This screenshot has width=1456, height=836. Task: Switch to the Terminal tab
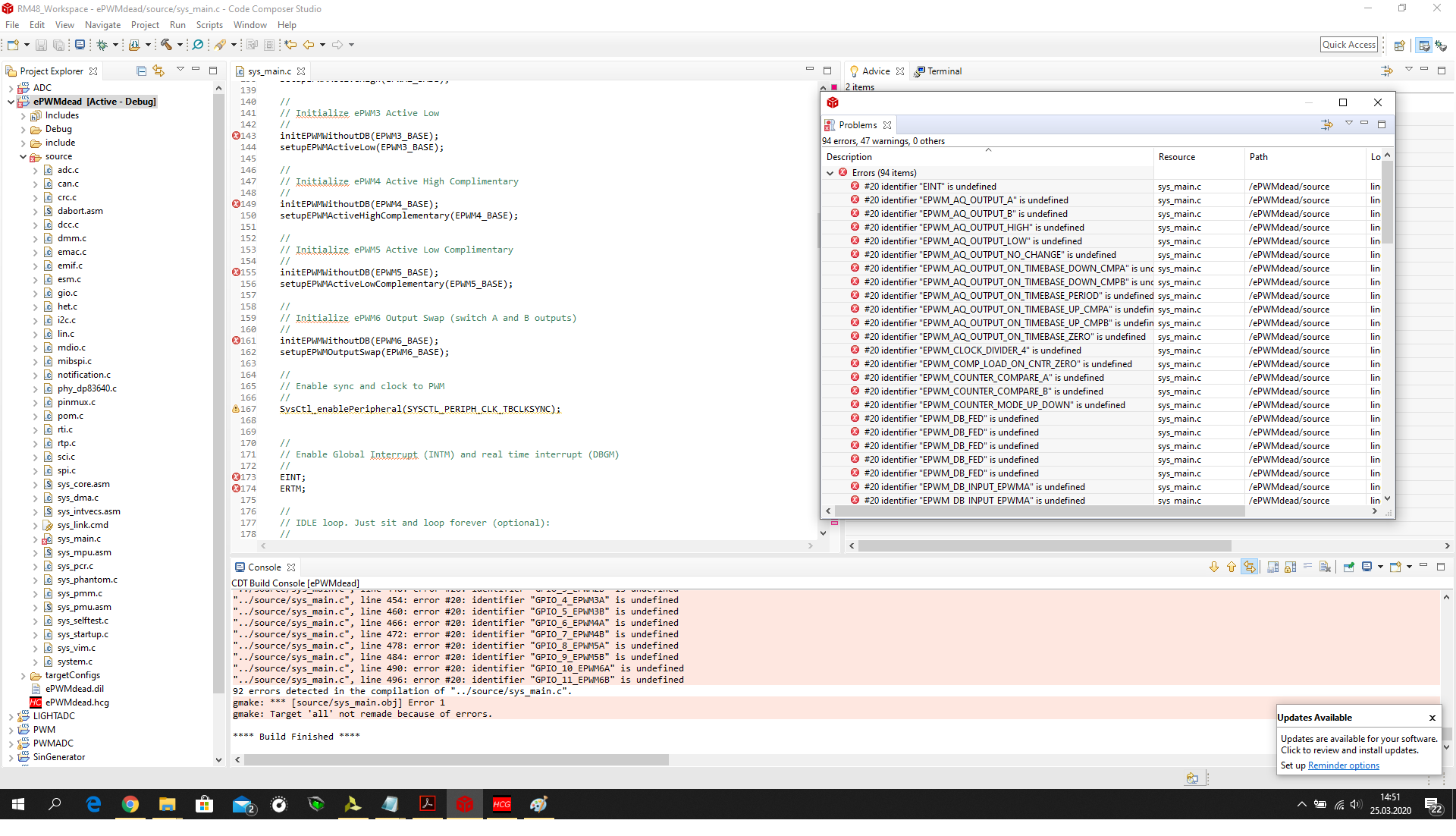(943, 71)
